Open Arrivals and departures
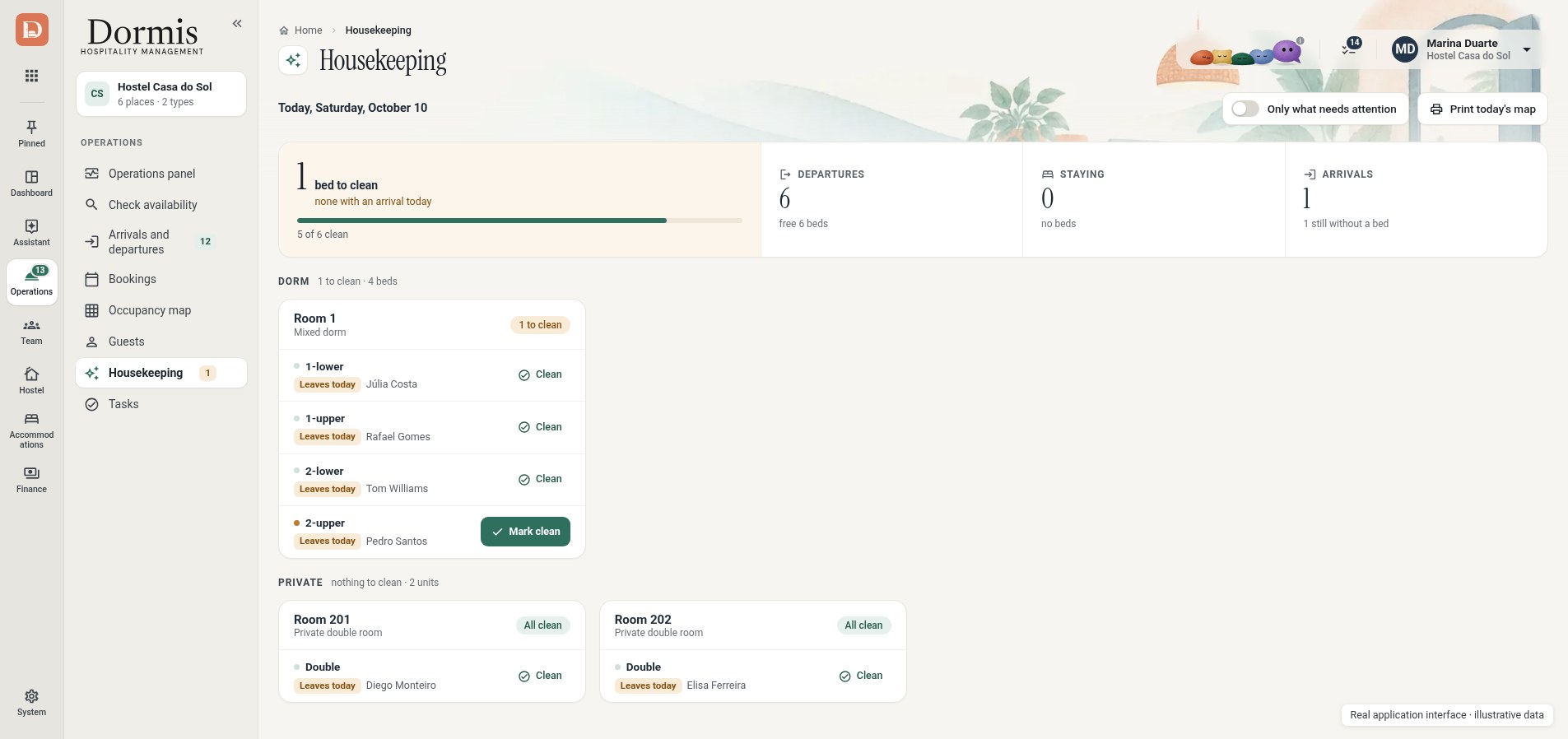Viewport: 1568px width, 739px height. pyautogui.click(x=161, y=242)
